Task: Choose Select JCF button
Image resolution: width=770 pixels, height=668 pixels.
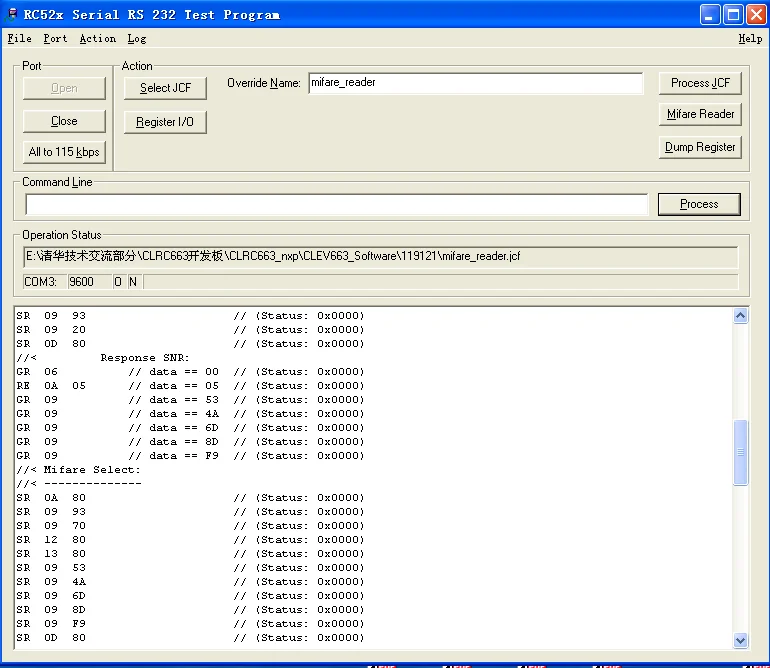Action: click(165, 88)
